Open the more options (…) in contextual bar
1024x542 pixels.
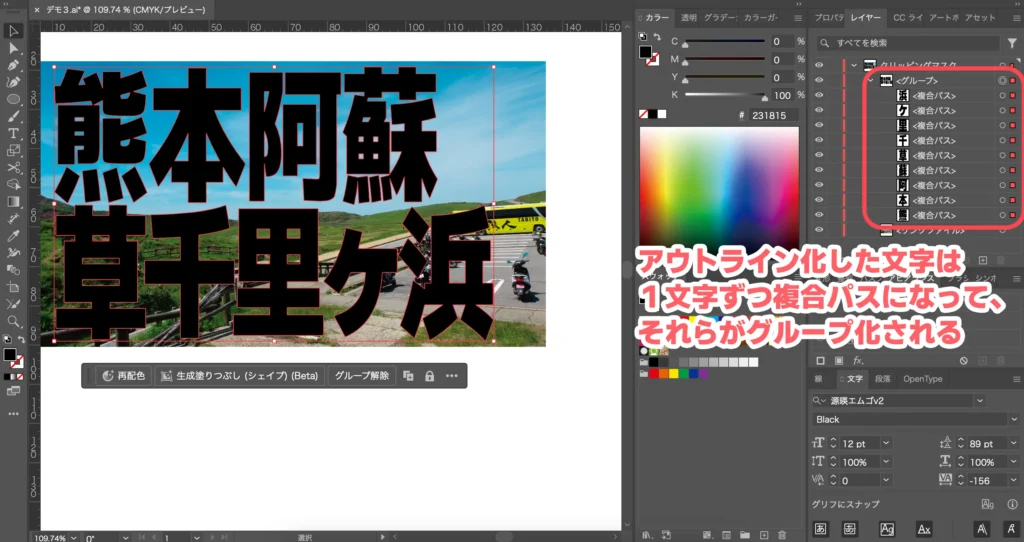452,376
